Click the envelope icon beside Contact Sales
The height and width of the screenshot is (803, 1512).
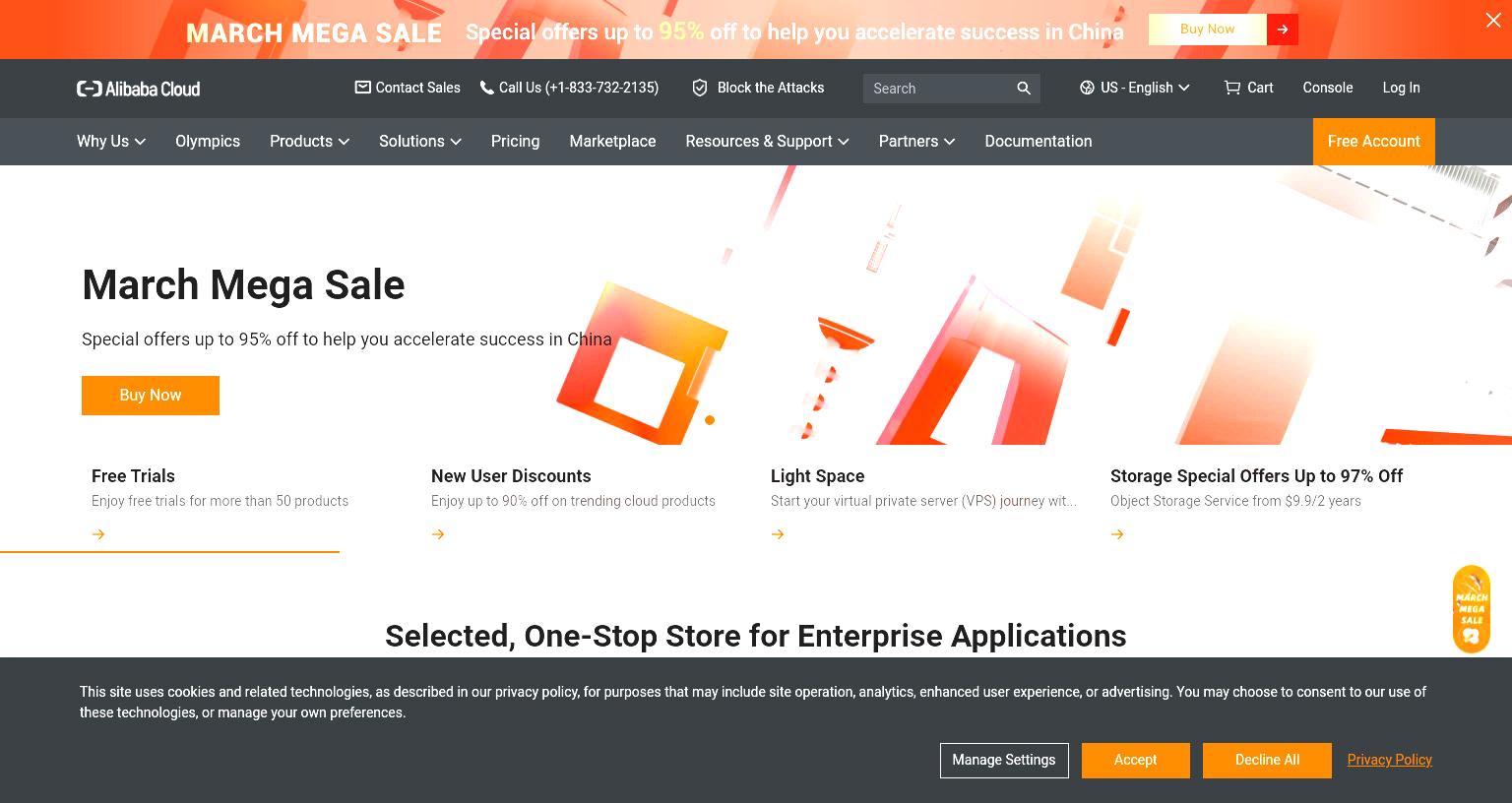362,88
